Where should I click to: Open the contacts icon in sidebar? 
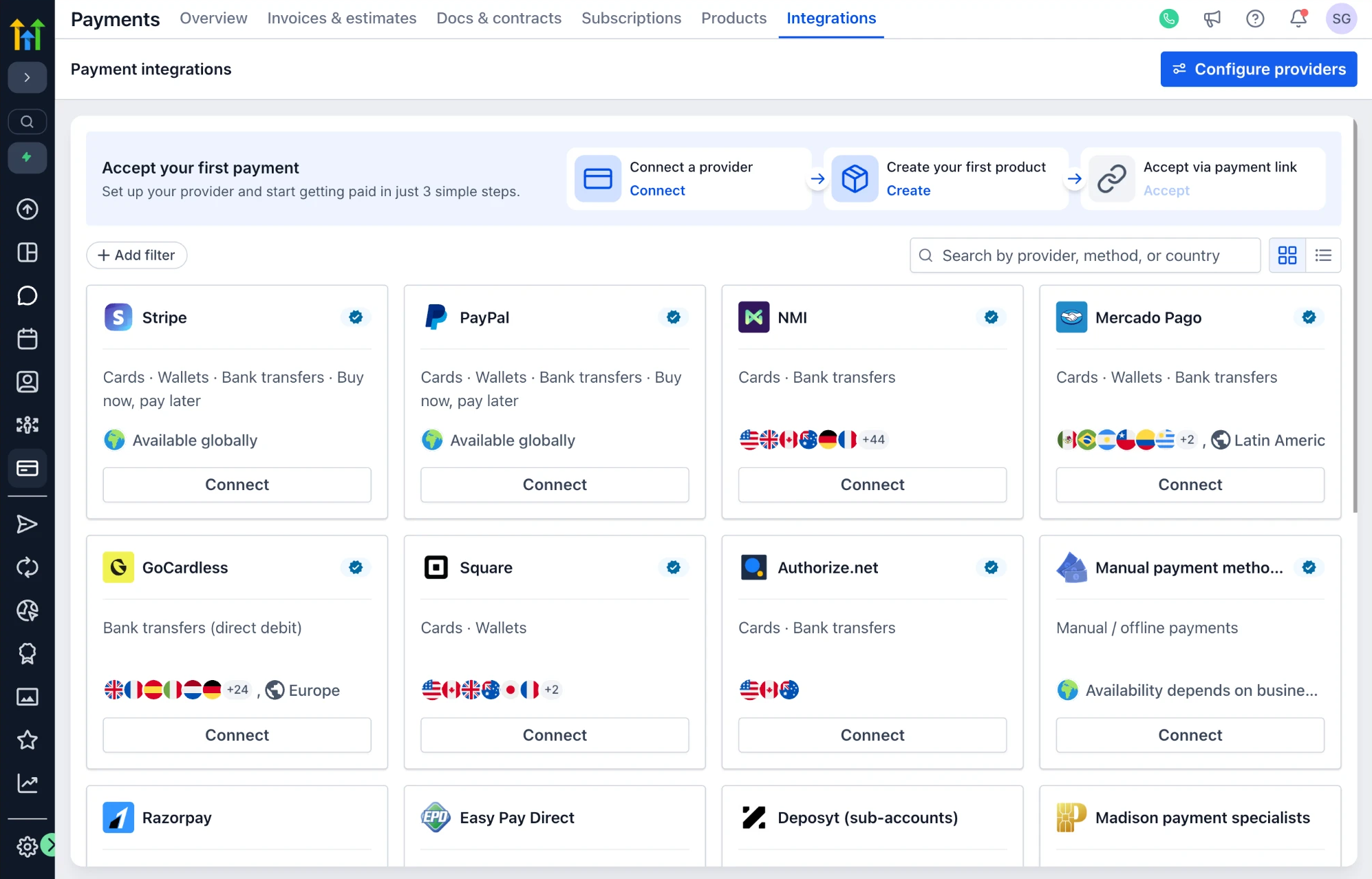pos(27,382)
